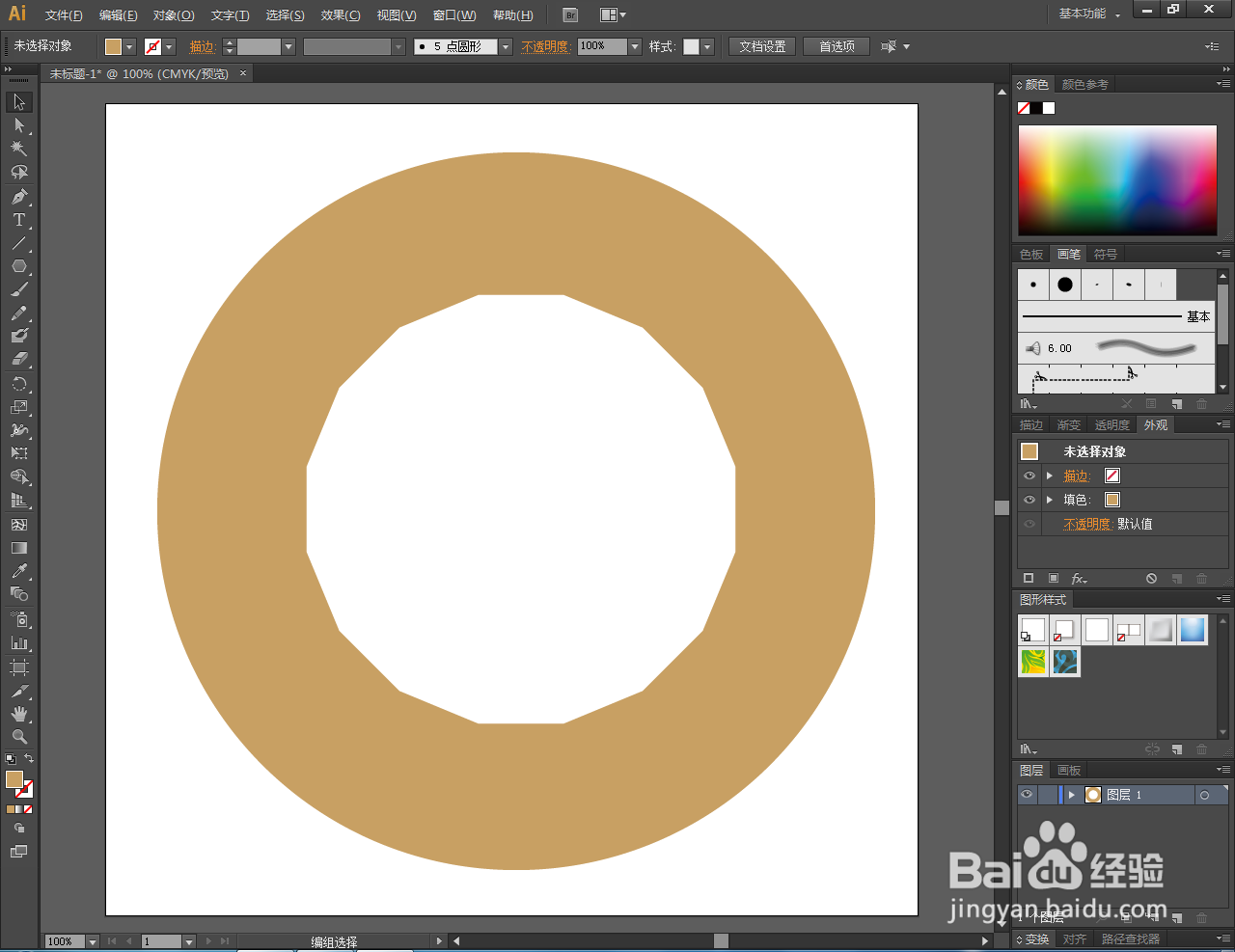Click the stroke weight input field

tap(259, 46)
